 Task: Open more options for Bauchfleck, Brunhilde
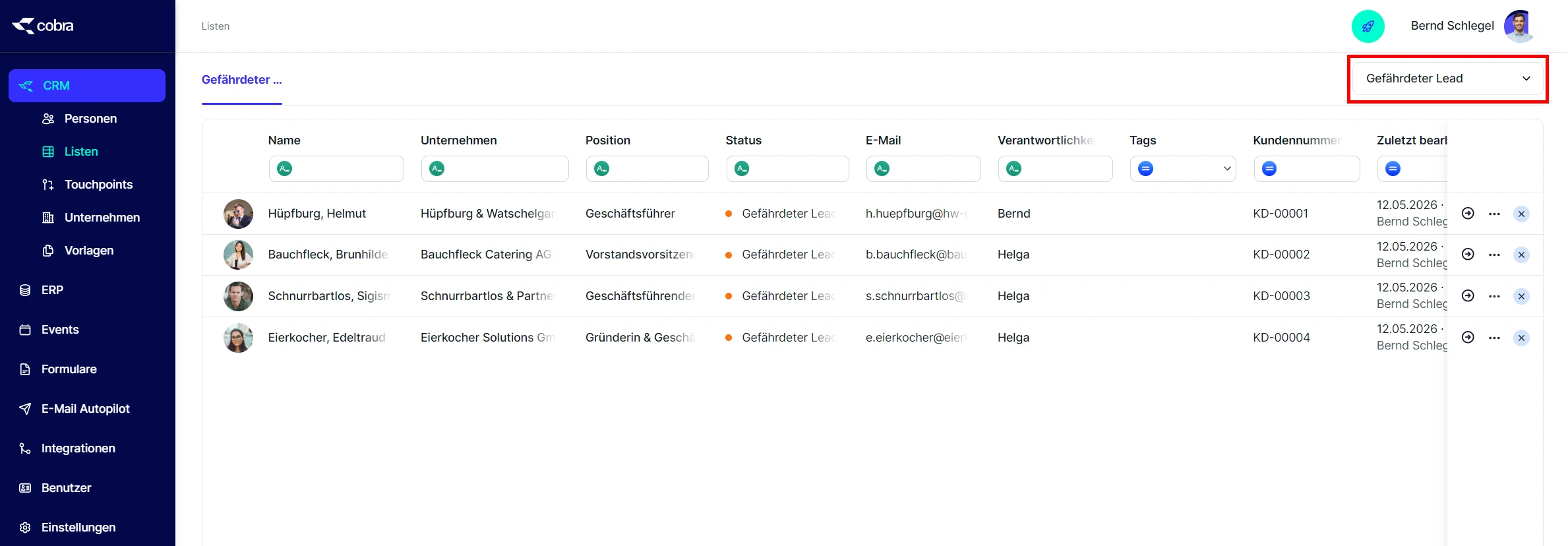point(1494,255)
